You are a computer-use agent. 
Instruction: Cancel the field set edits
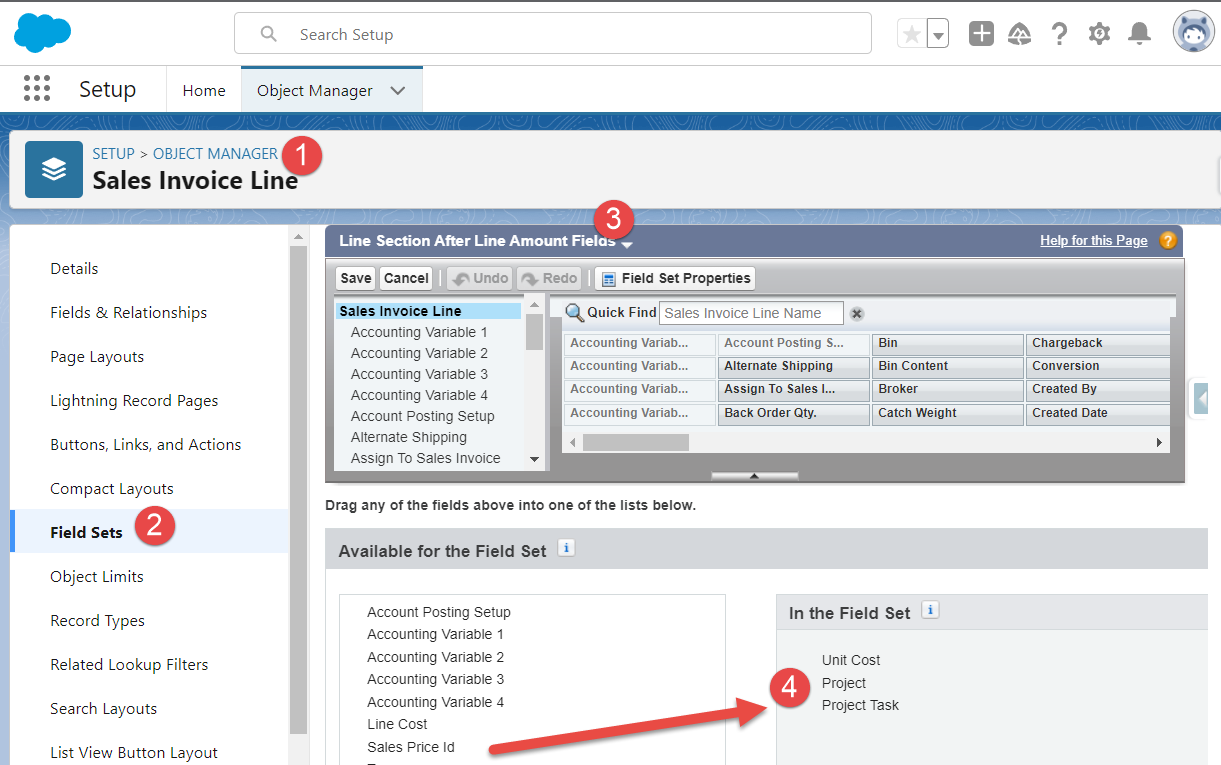pos(406,278)
